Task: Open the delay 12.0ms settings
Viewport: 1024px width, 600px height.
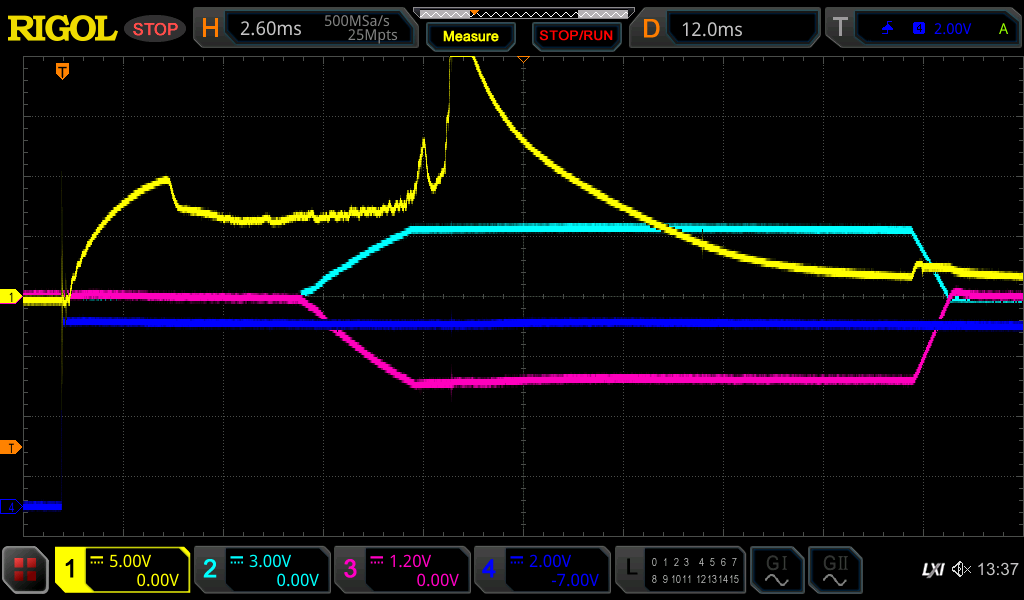Action: tap(726, 29)
